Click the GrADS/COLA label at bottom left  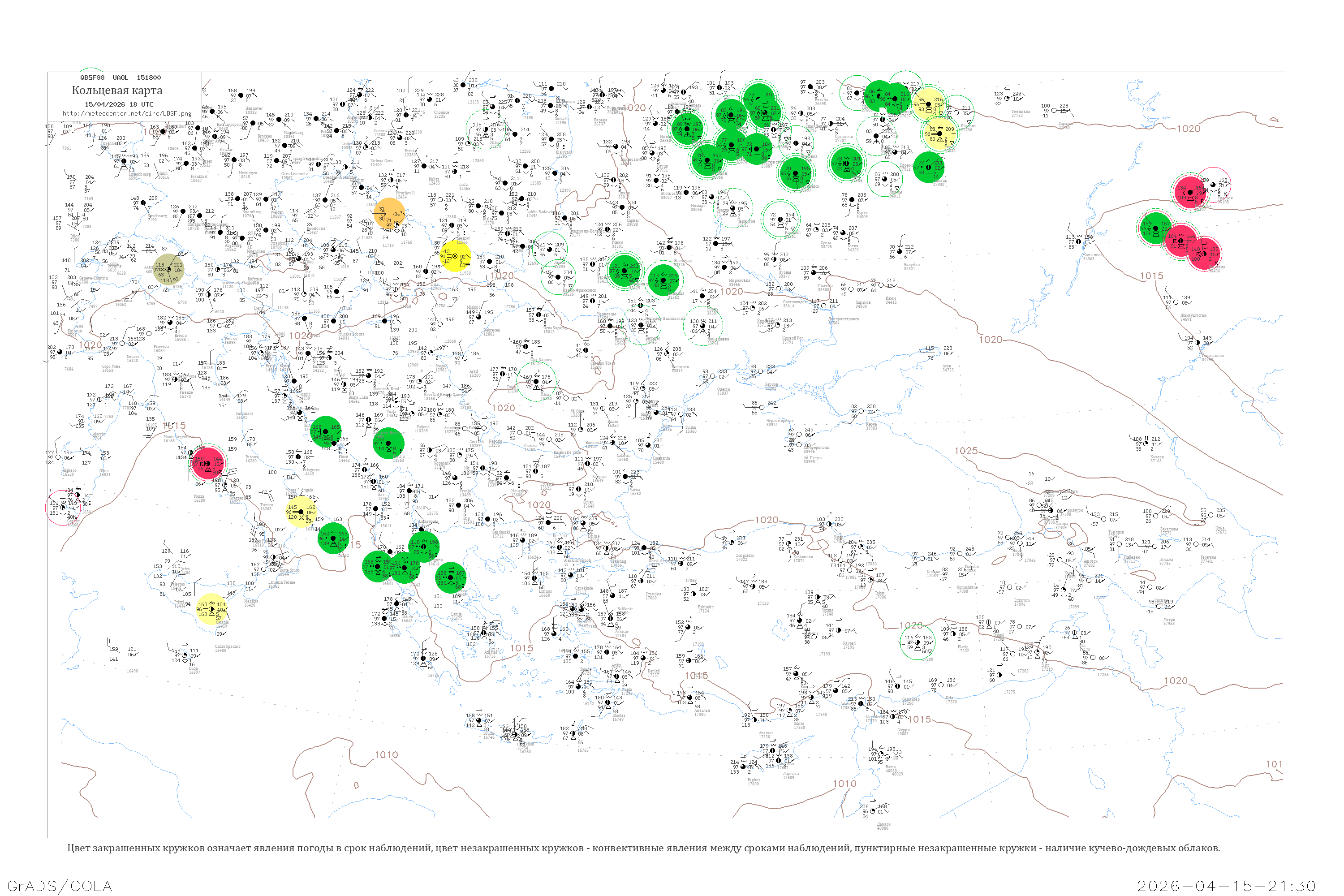pos(60,886)
